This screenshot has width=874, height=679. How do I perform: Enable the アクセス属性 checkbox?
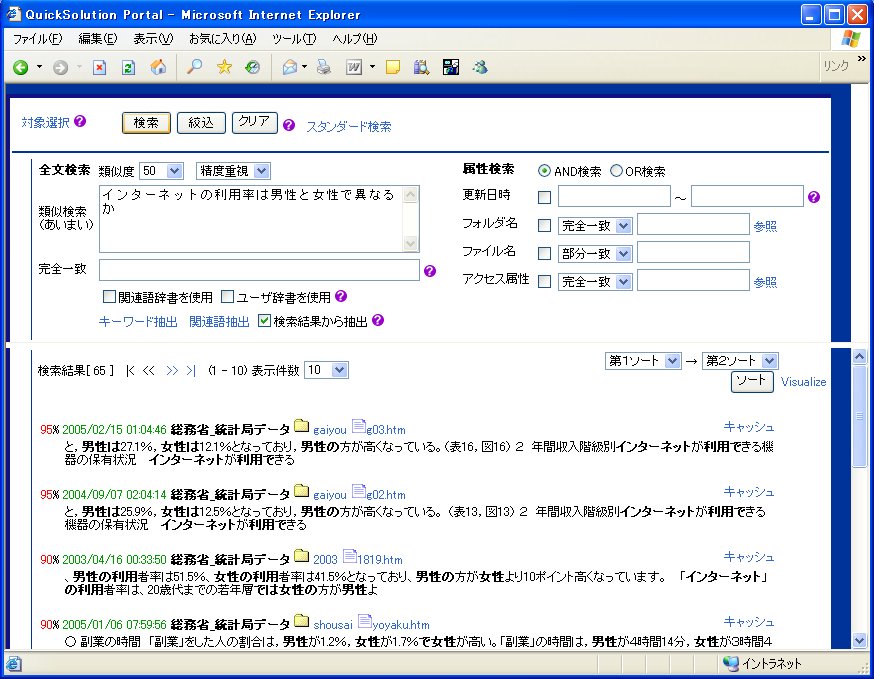[x=544, y=281]
